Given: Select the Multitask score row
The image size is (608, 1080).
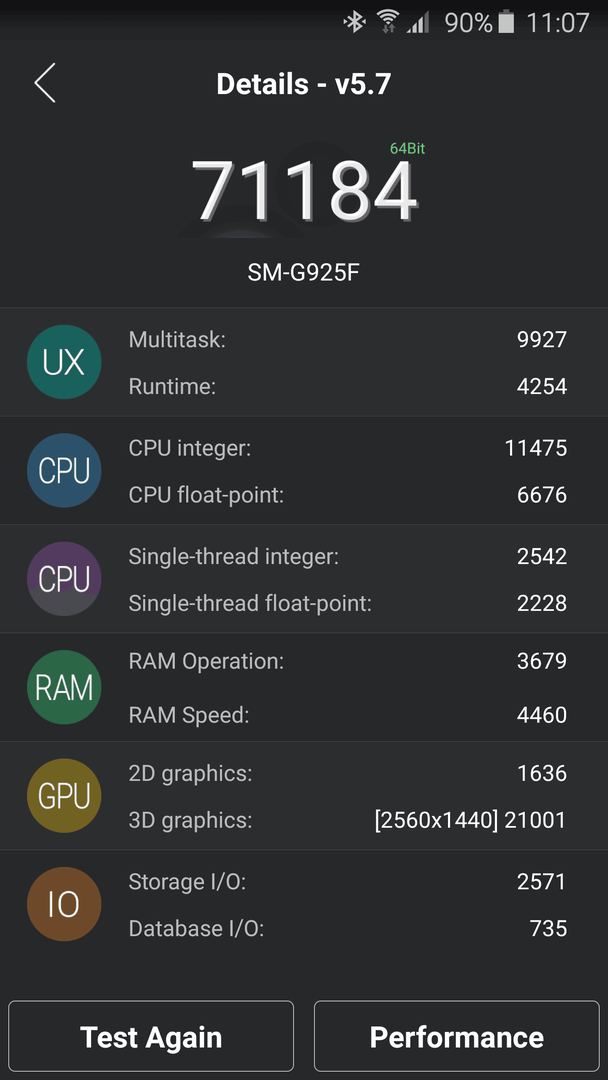Looking at the screenshot, I should (348, 339).
